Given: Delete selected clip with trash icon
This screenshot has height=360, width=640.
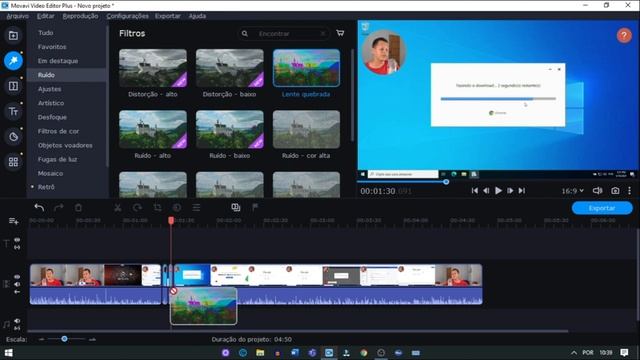Looking at the screenshot, I should coord(78,208).
